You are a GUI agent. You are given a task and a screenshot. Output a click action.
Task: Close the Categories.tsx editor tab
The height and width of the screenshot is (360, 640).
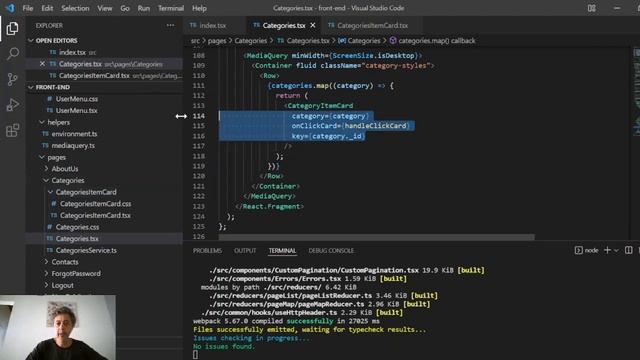[x=313, y=25]
